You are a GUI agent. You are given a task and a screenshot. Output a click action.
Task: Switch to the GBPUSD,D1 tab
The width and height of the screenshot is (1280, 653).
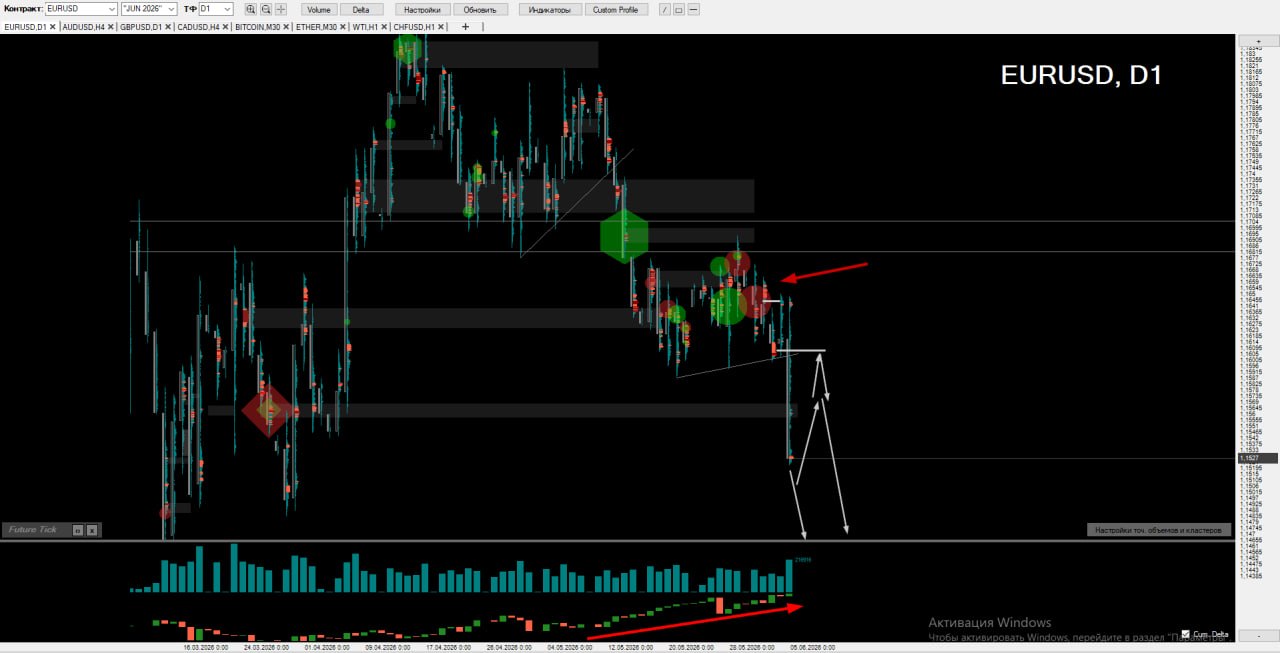click(x=141, y=27)
